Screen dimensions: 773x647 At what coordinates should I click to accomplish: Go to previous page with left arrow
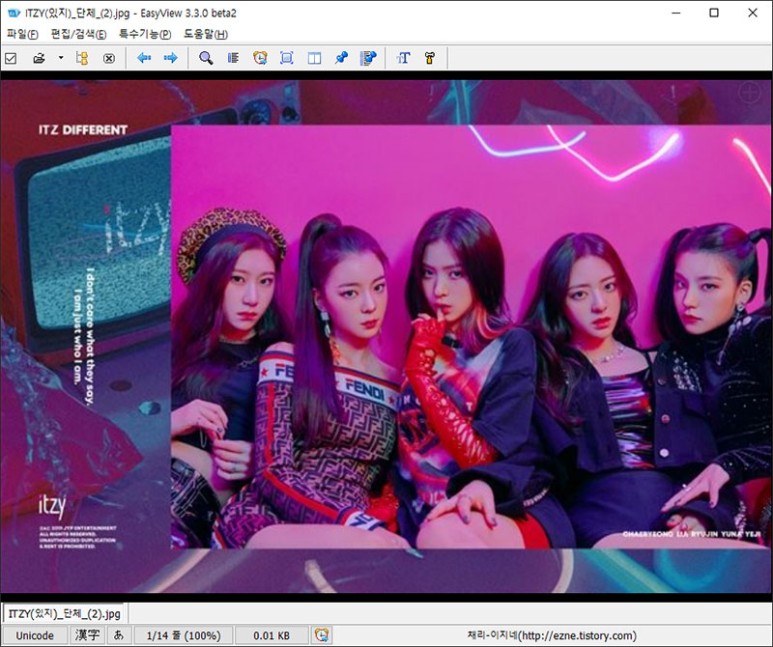tap(144, 58)
